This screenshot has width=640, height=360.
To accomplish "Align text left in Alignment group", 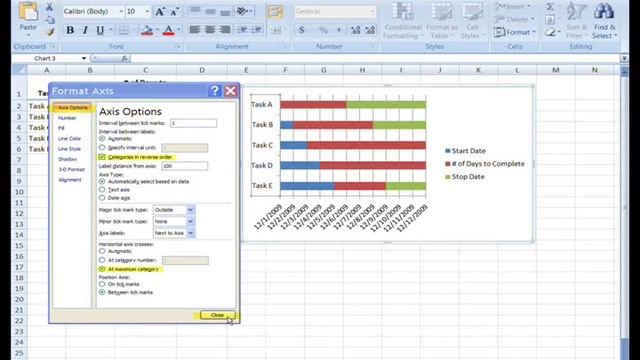I will coord(195,30).
